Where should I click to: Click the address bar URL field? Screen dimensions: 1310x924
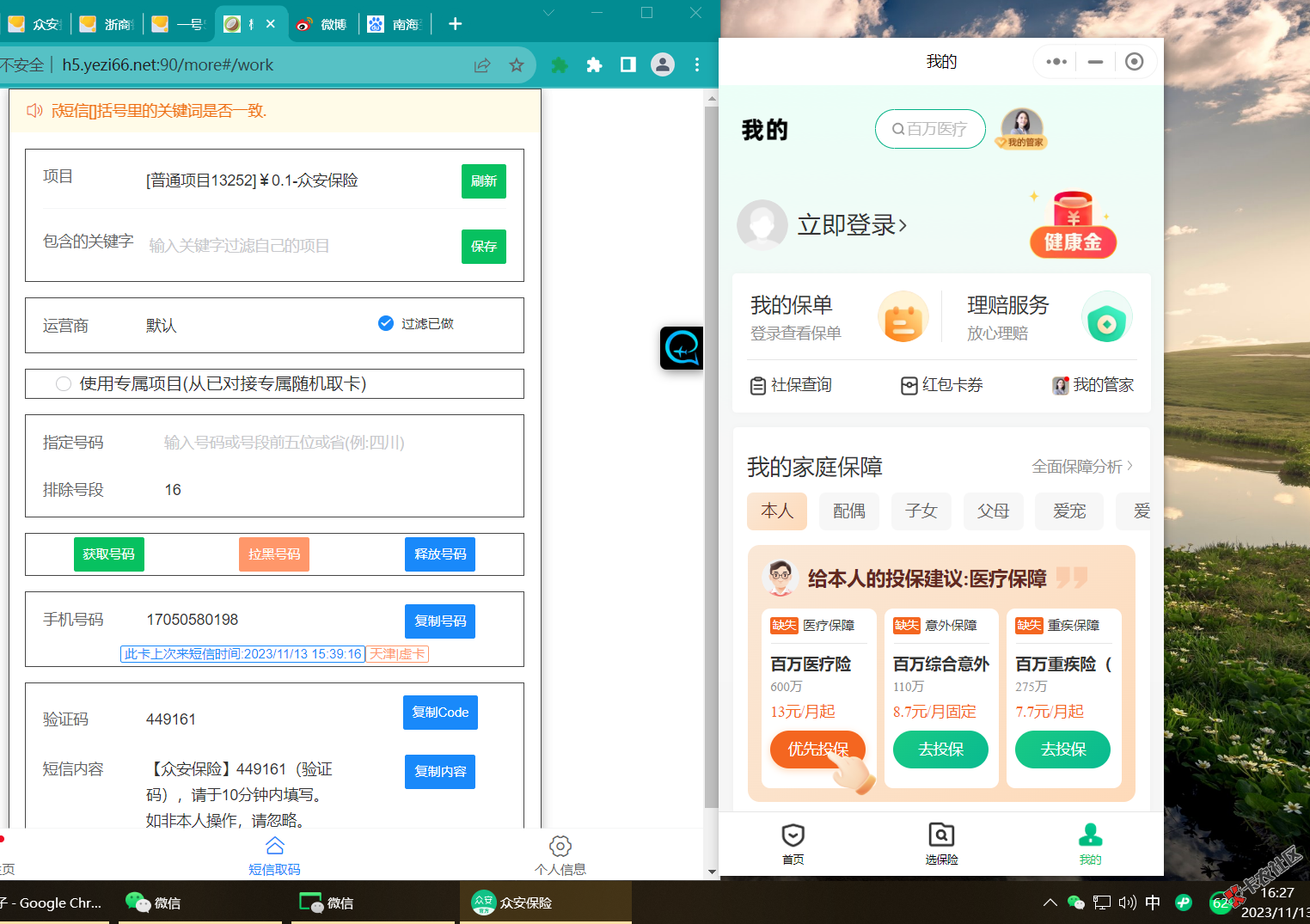coord(258,65)
